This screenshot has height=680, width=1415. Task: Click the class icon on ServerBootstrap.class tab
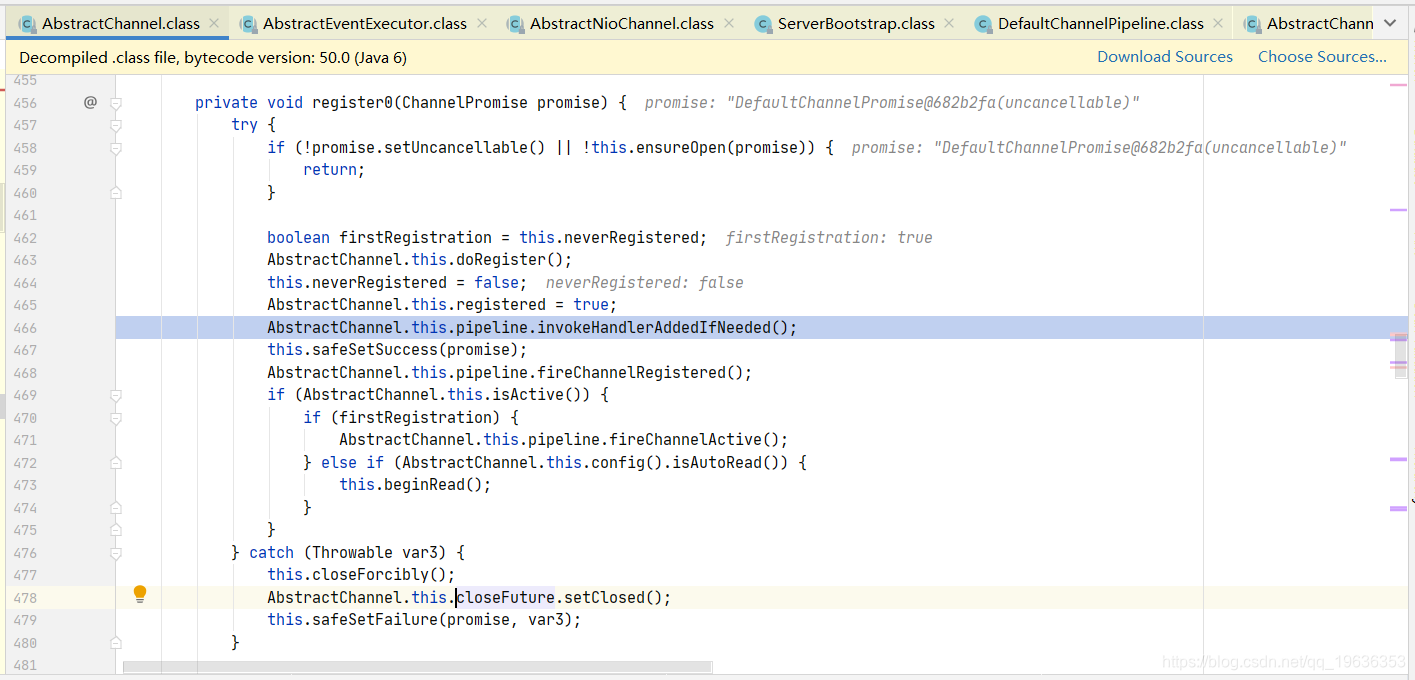763,24
